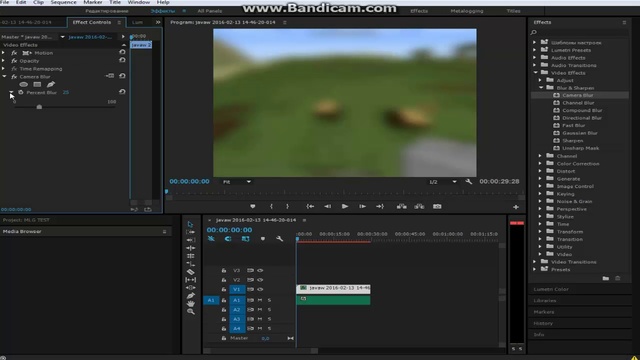Toggle V3 track output eye
Image resolution: width=640 pixels, height=360 pixels.
click(x=260, y=270)
